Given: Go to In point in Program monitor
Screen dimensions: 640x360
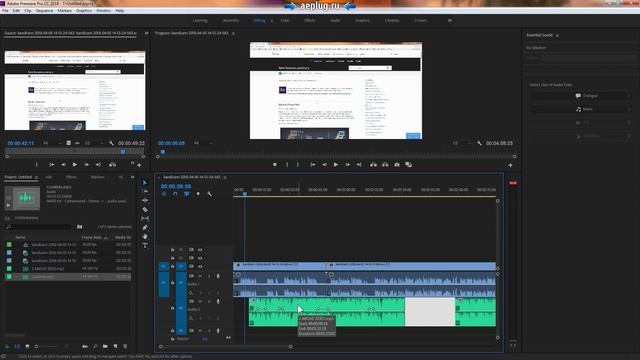Looking at the screenshot, I should click(x=313, y=164).
